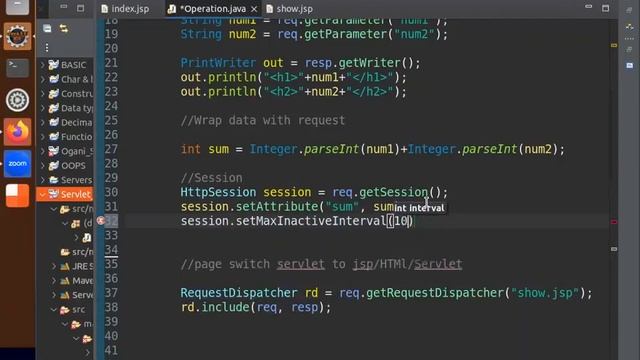The image size is (640, 360).
Task: Collapse the src folder at tree bottom
Action: 54,310
